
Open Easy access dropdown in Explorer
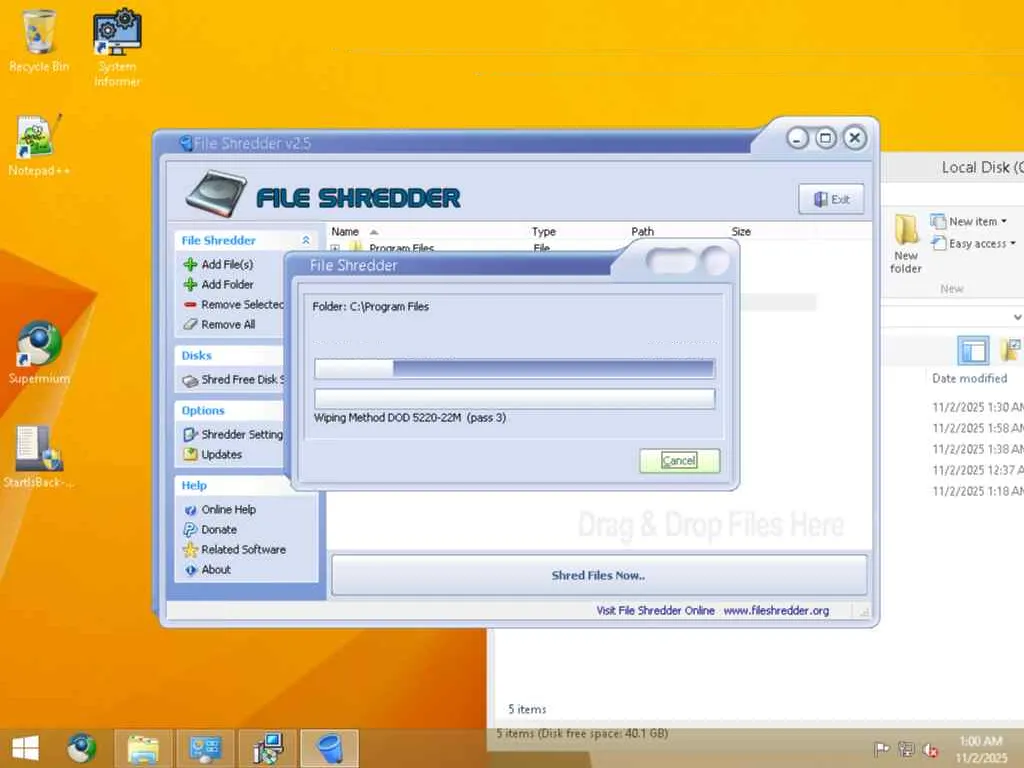973,244
